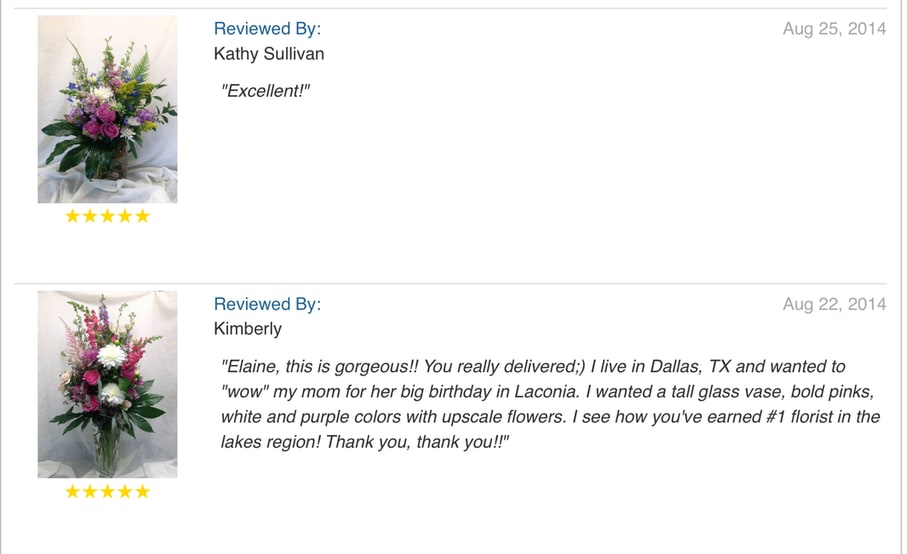
Task: Click the middle star of Kathy Sullivan's rating
Action: point(107,216)
